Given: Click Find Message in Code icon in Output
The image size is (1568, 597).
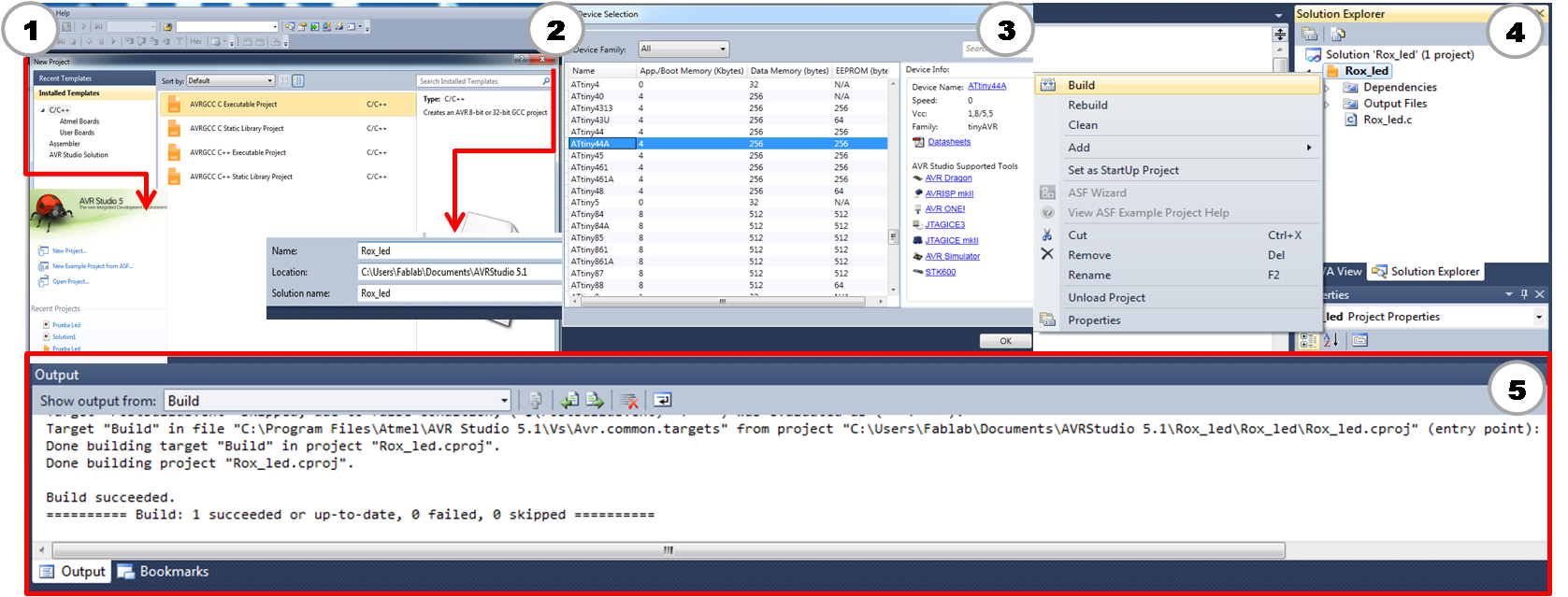Looking at the screenshot, I should click(x=536, y=400).
